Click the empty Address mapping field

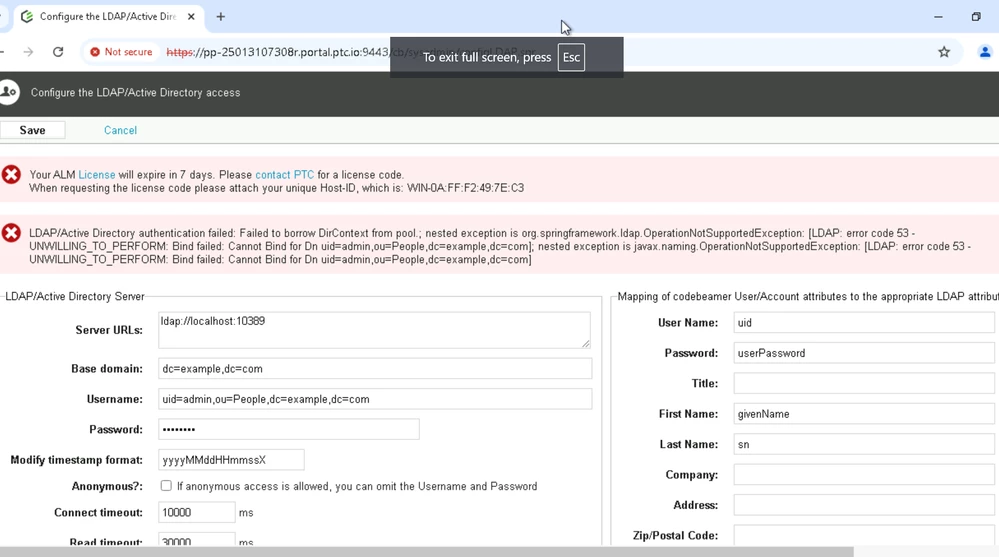[864, 505]
